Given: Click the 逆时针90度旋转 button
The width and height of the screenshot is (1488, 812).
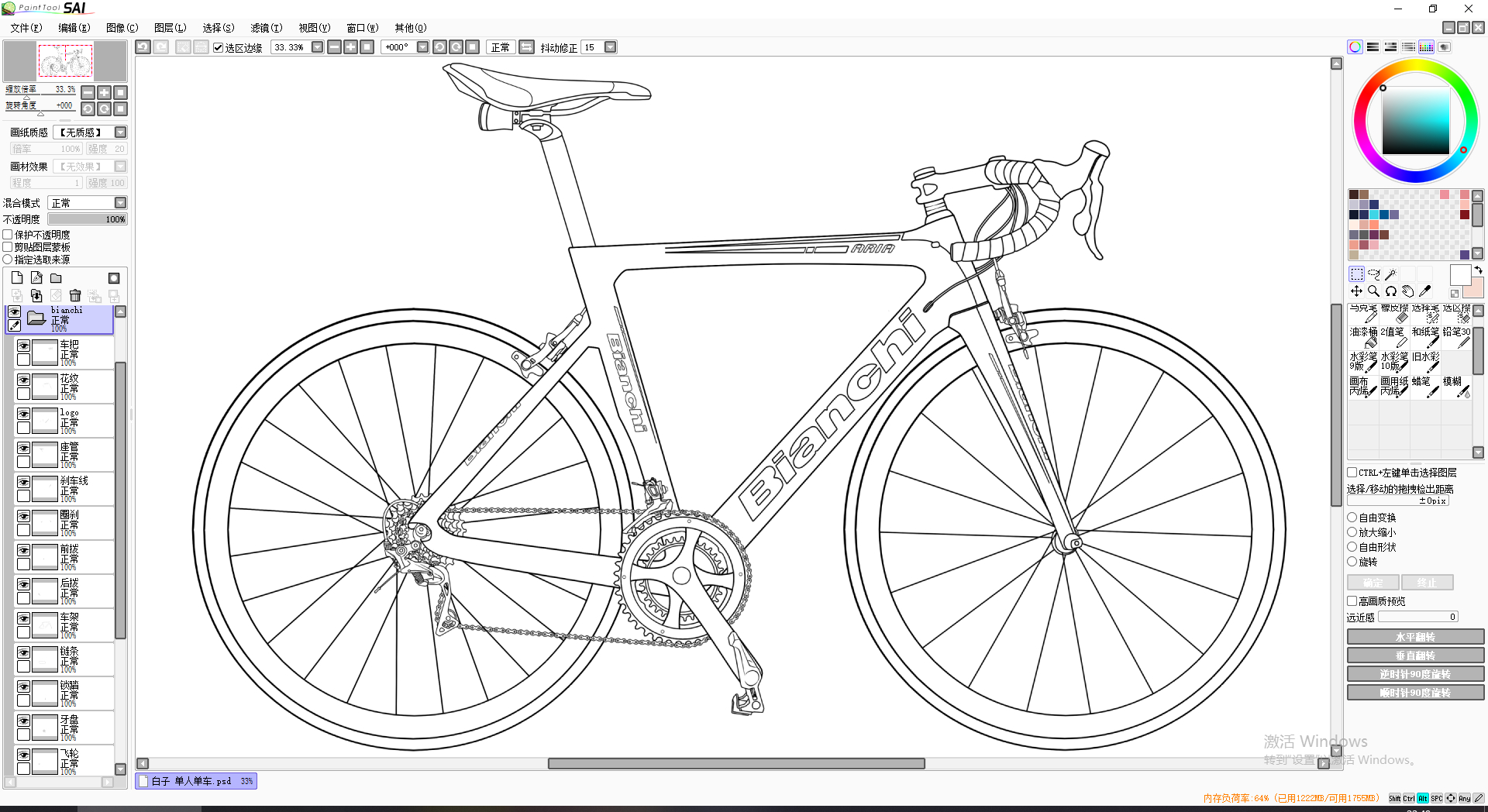Looking at the screenshot, I should pyautogui.click(x=1415, y=674).
